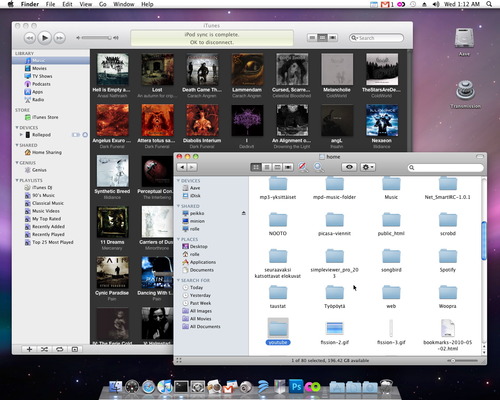Toggle shuffle in iTunes
Image resolution: width=500 pixels, height=400 pixels.
click(x=44, y=349)
